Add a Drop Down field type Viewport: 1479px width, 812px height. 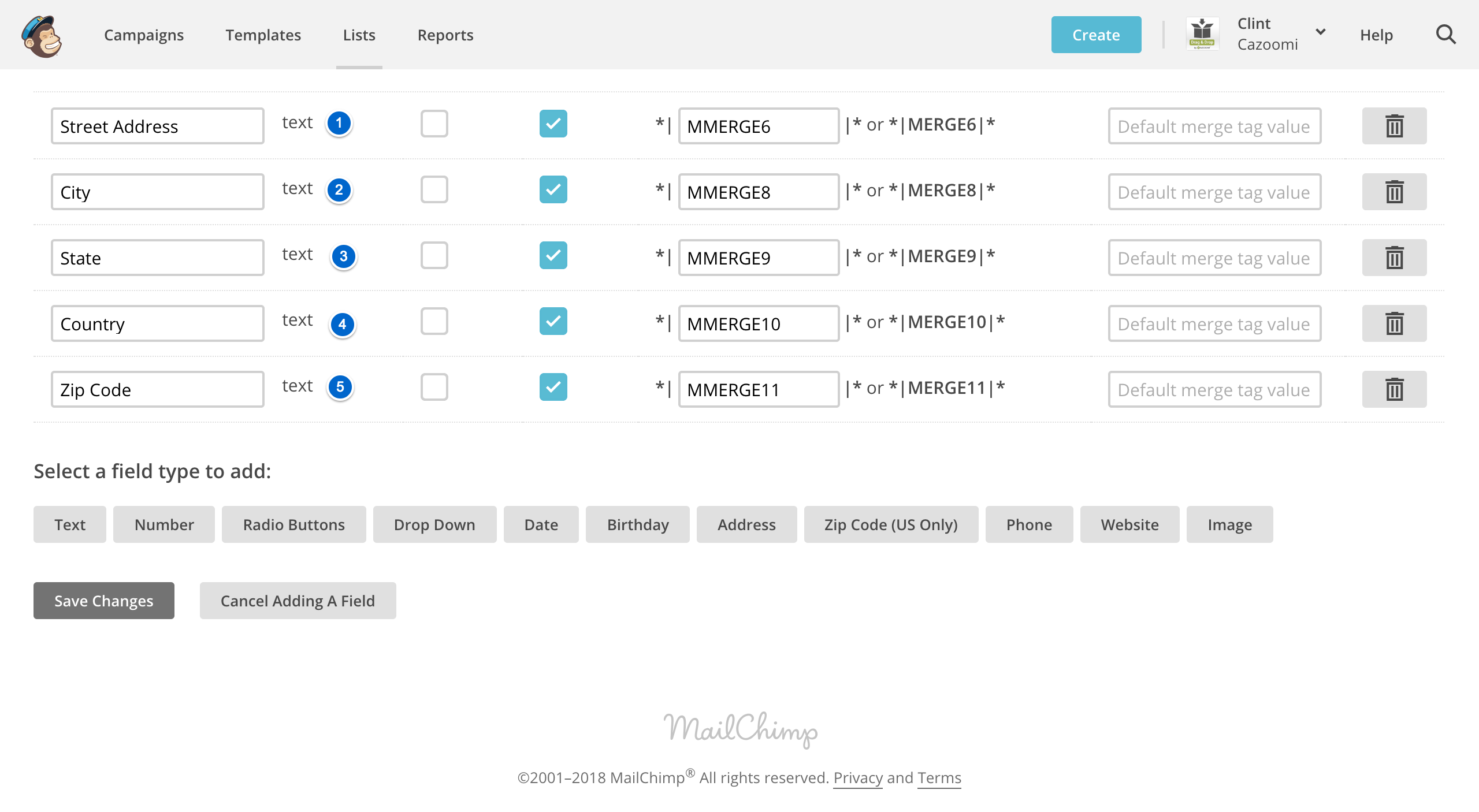435,524
